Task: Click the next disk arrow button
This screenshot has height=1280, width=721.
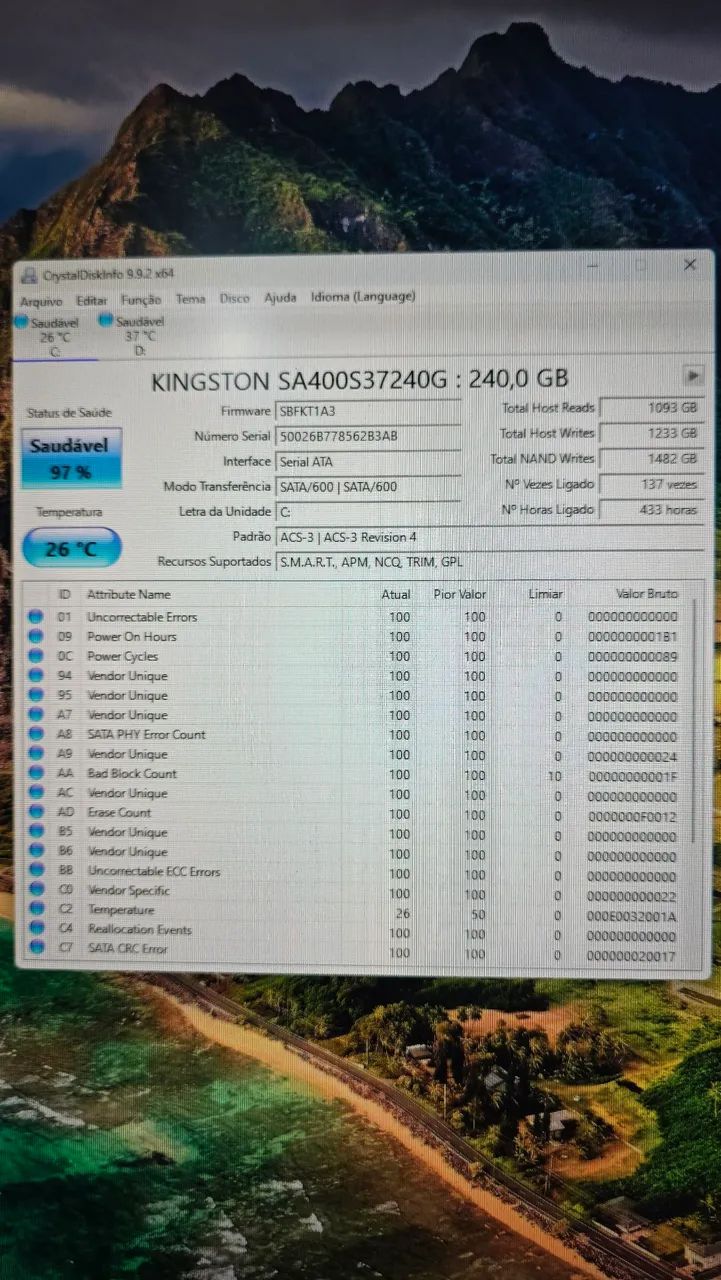Action: point(693,376)
